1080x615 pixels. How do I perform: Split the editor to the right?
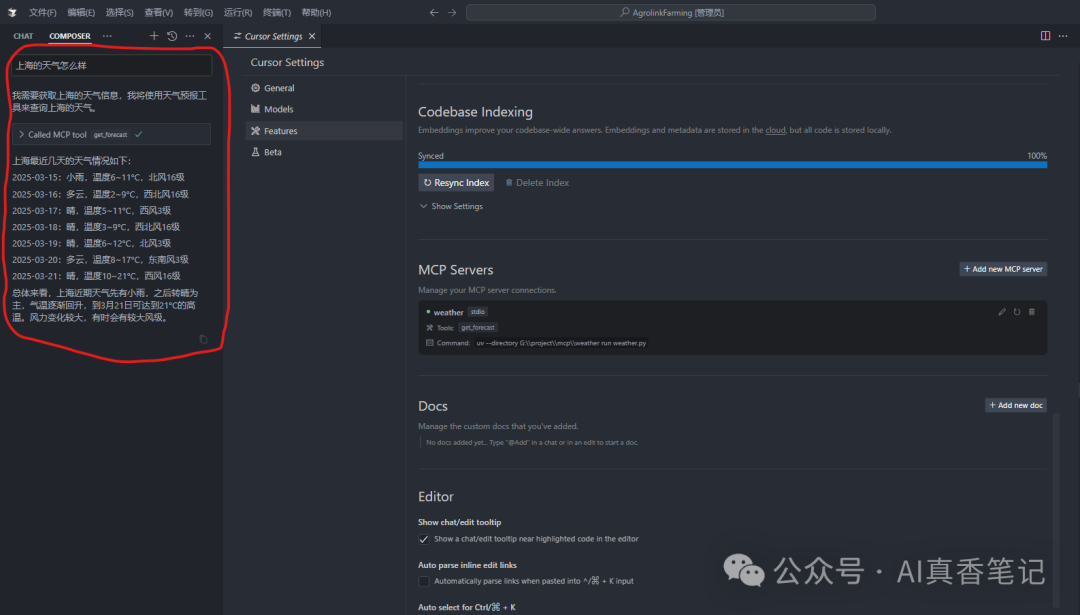pos(1045,36)
